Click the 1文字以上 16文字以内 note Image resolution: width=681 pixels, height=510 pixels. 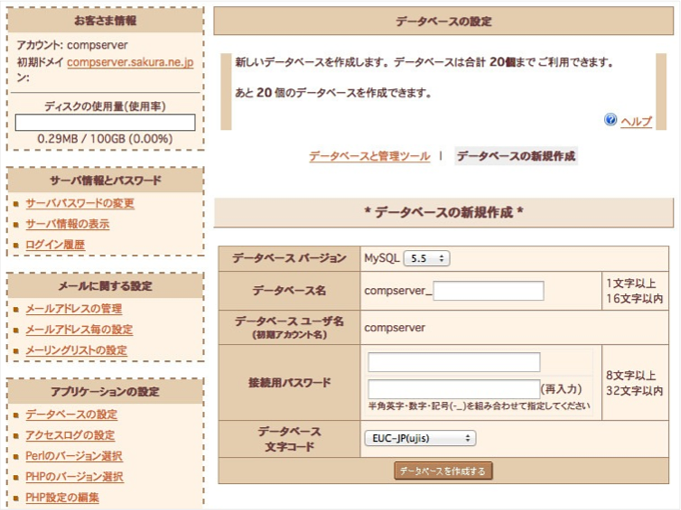[x=635, y=291]
